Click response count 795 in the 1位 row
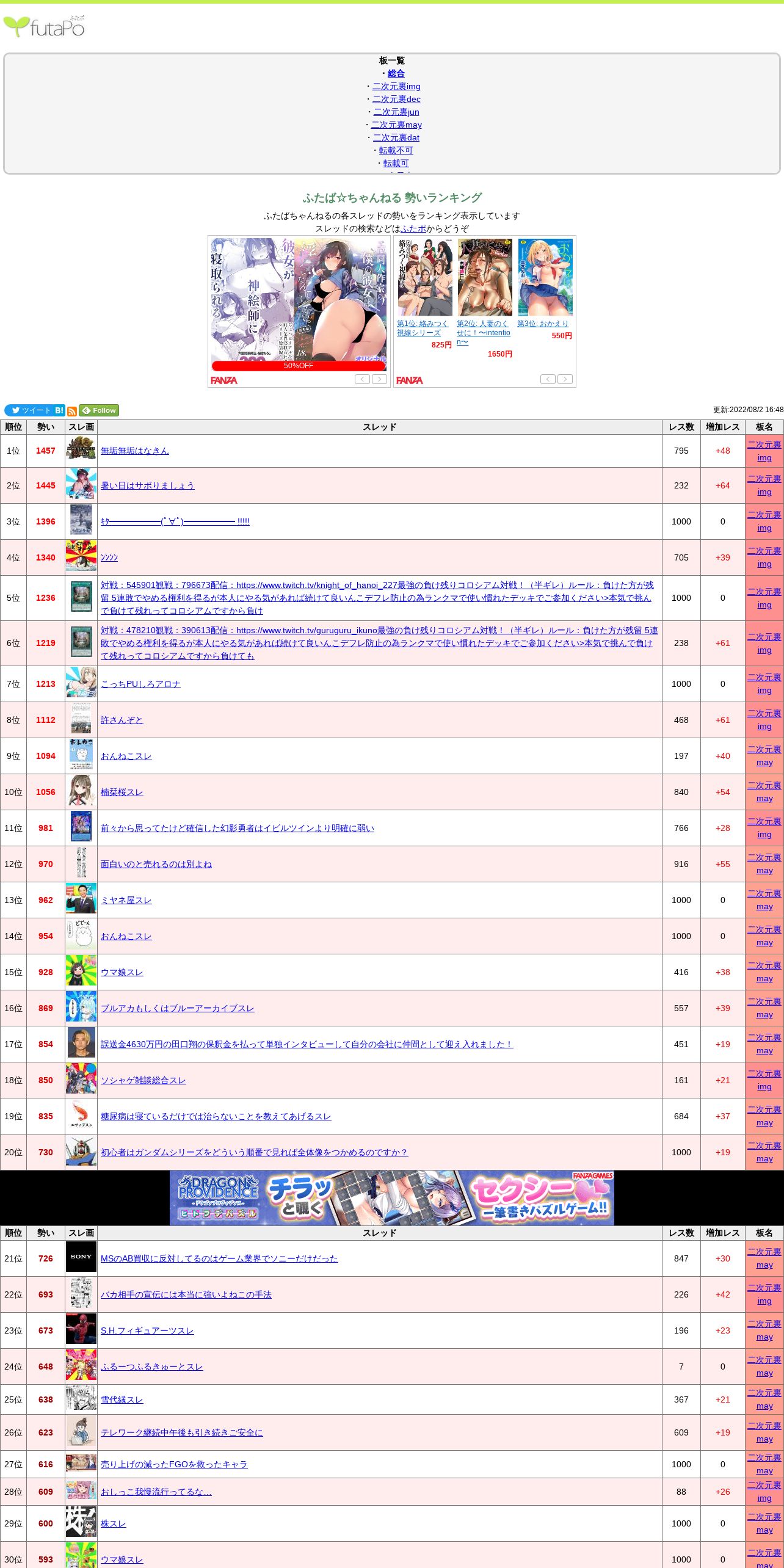The image size is (784, 1568). 681,451
